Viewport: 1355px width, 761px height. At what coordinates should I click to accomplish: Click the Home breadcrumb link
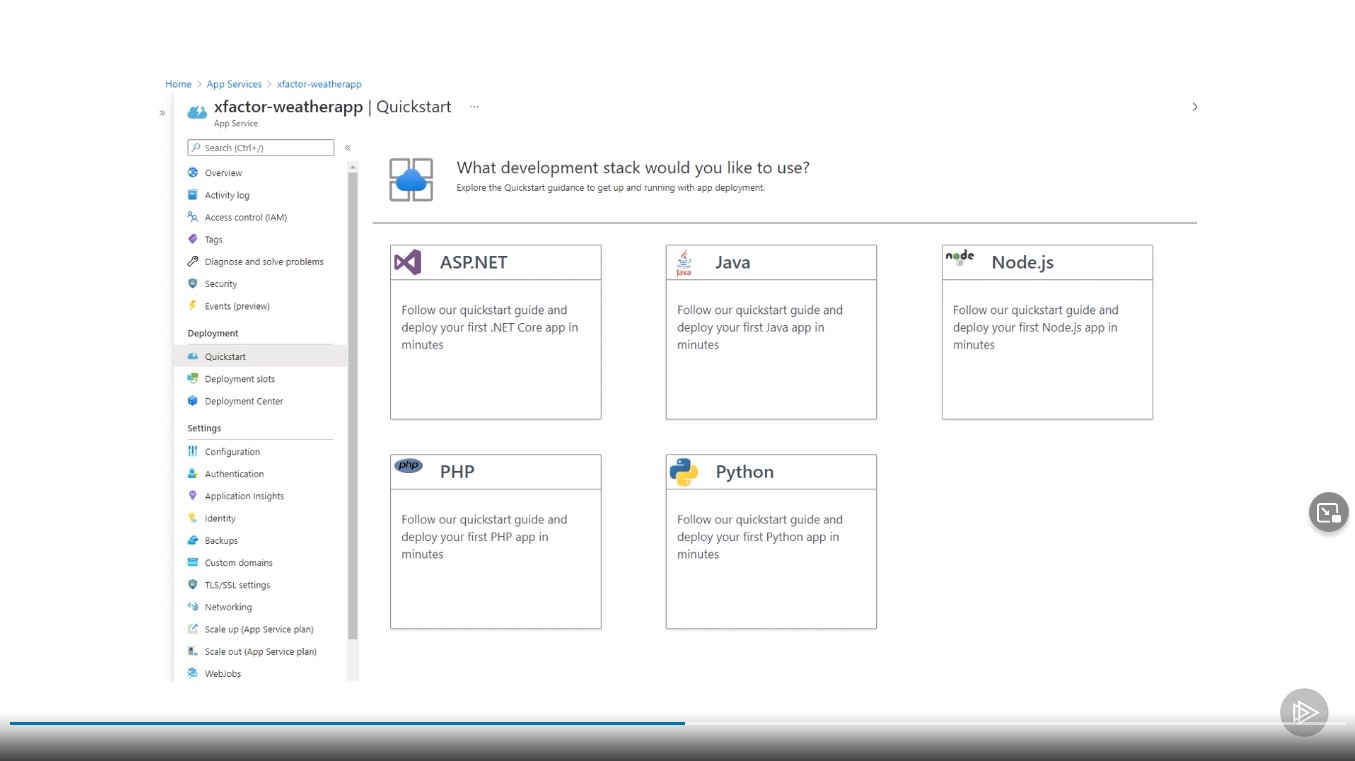[178, 84]
